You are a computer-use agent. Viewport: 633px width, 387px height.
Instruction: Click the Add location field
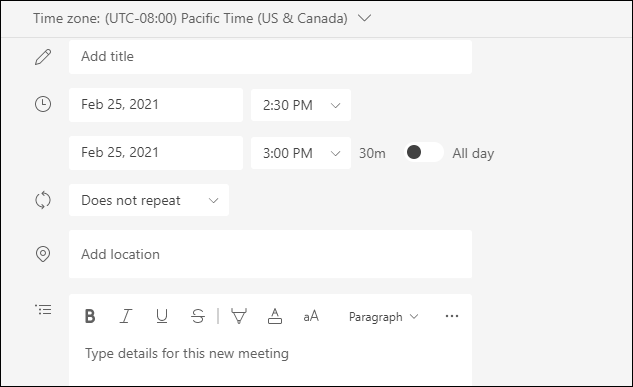coord(270,254)
